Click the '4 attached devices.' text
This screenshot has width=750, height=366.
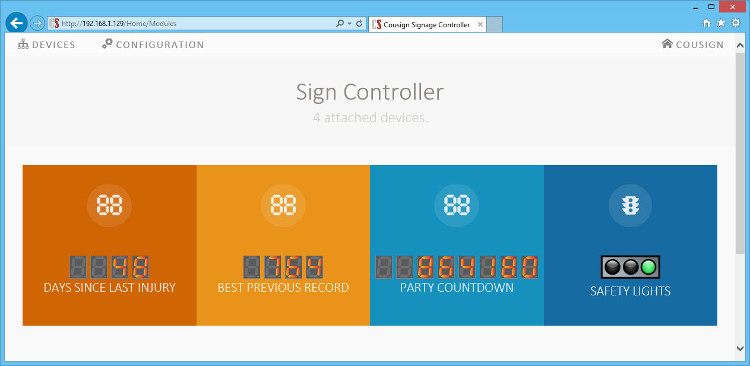pyautogui.click(x=370, y=117)
